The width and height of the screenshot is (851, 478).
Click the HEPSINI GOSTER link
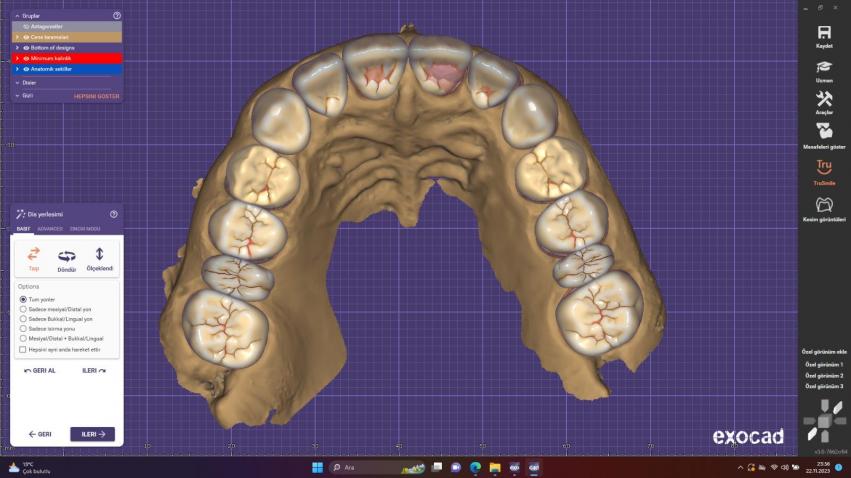[x=96, y=96]
